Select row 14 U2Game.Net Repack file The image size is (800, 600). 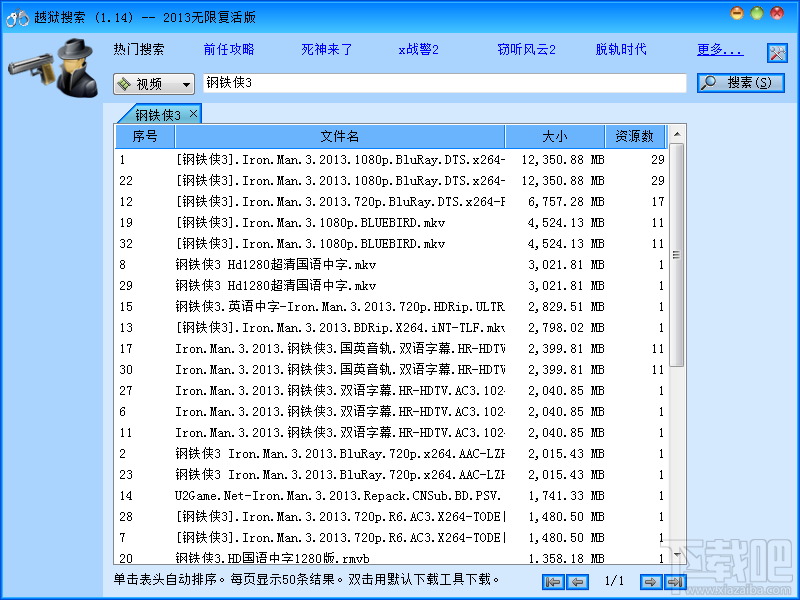(x=392, y=495)
